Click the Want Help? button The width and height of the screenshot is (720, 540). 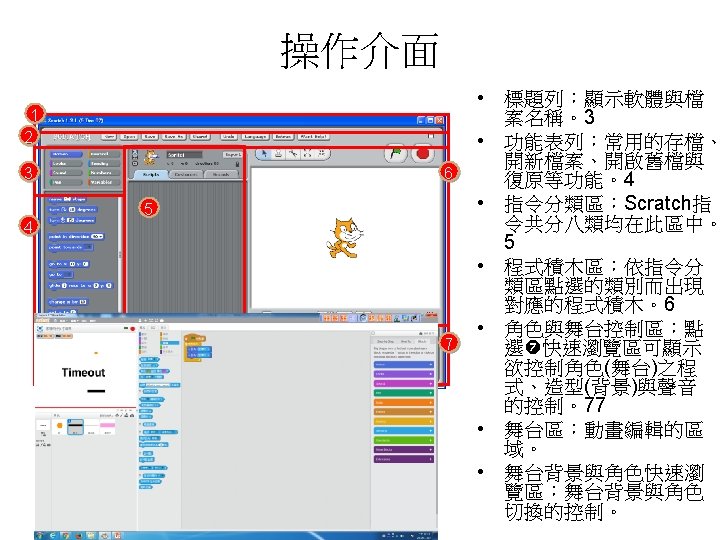tap(313, 137)
